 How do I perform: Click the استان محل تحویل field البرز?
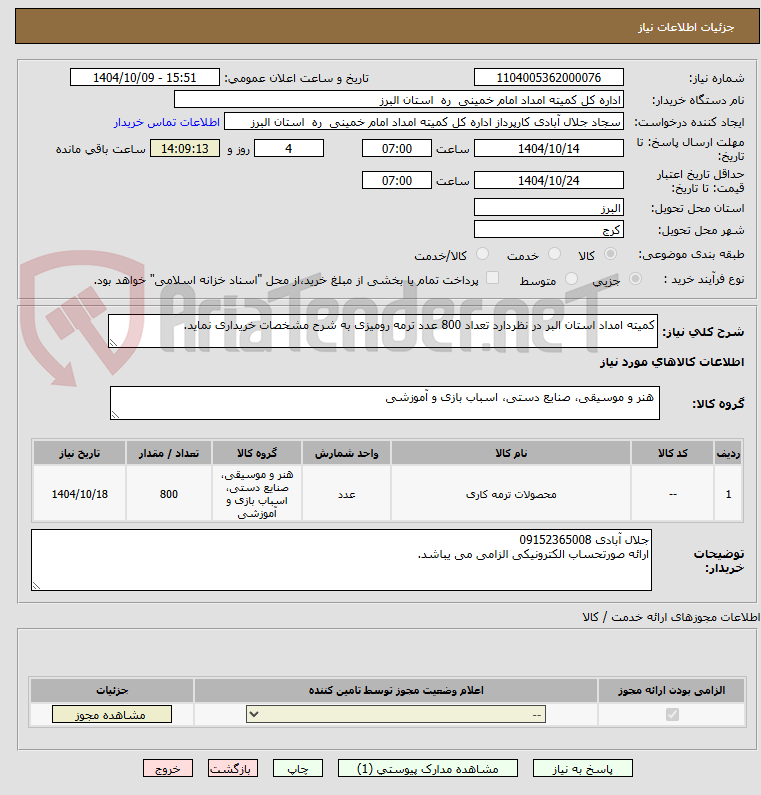click(549, 208)
